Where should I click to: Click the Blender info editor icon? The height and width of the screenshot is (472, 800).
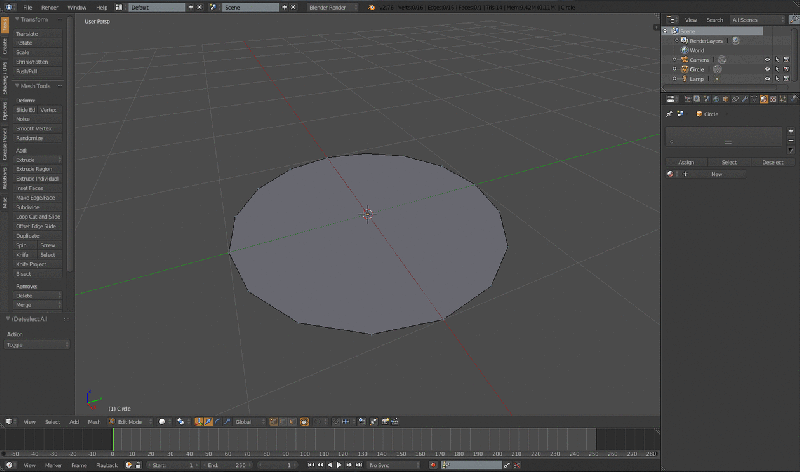click(9, 7)
